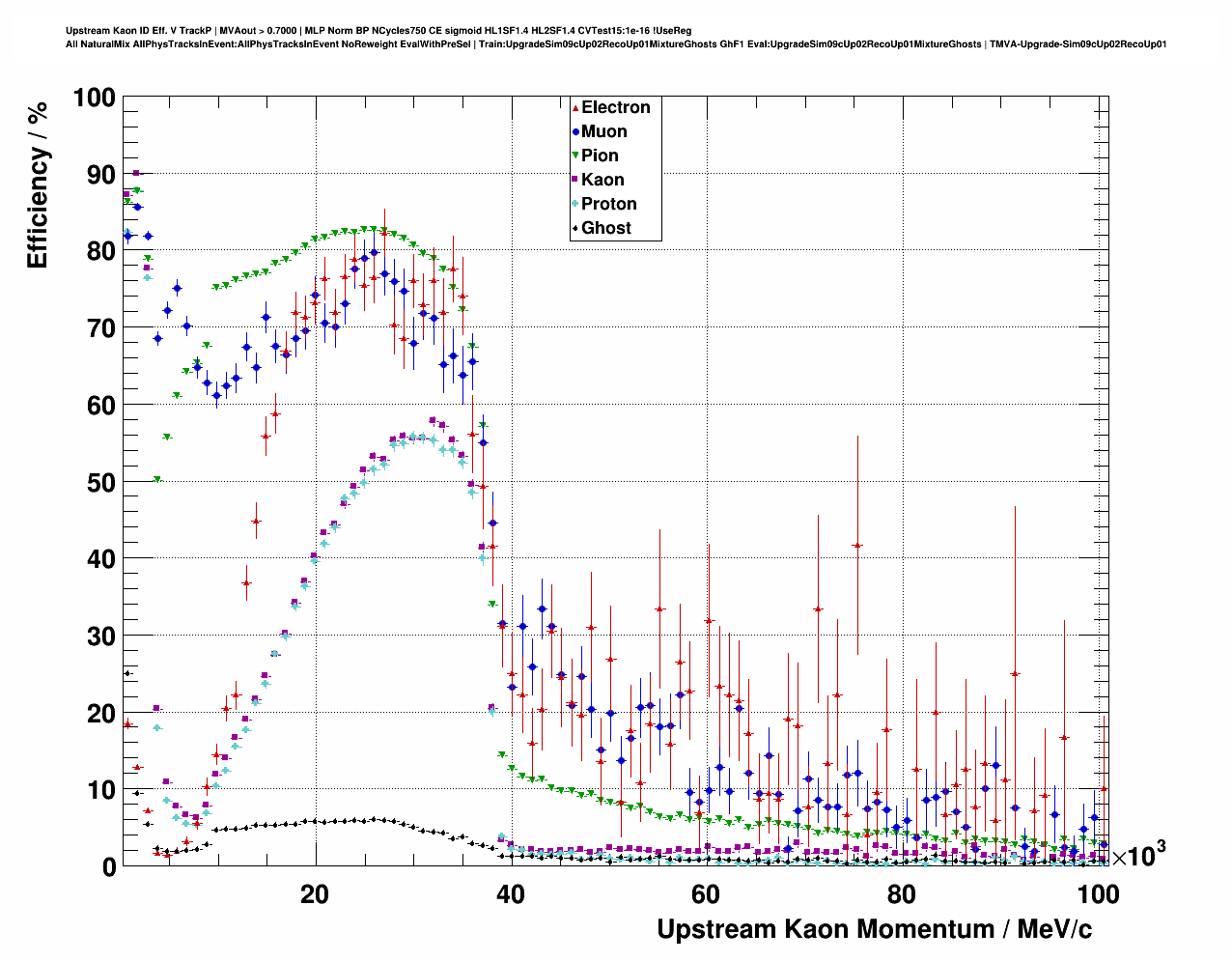The width and height of the screenshot is (1232, 962).
Task: Click the y-axis tick label "50"
Action: coord(101,482)
